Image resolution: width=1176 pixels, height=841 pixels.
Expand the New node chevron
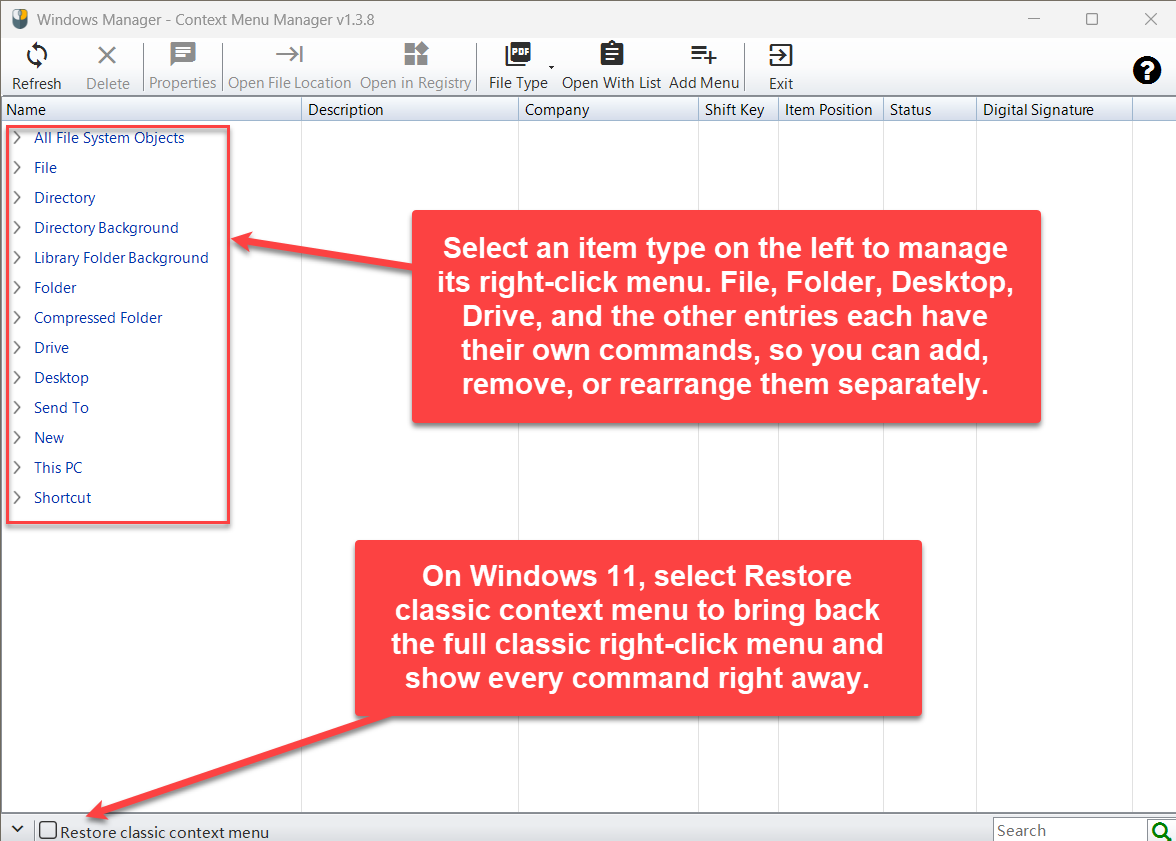(x=17, y=437)
